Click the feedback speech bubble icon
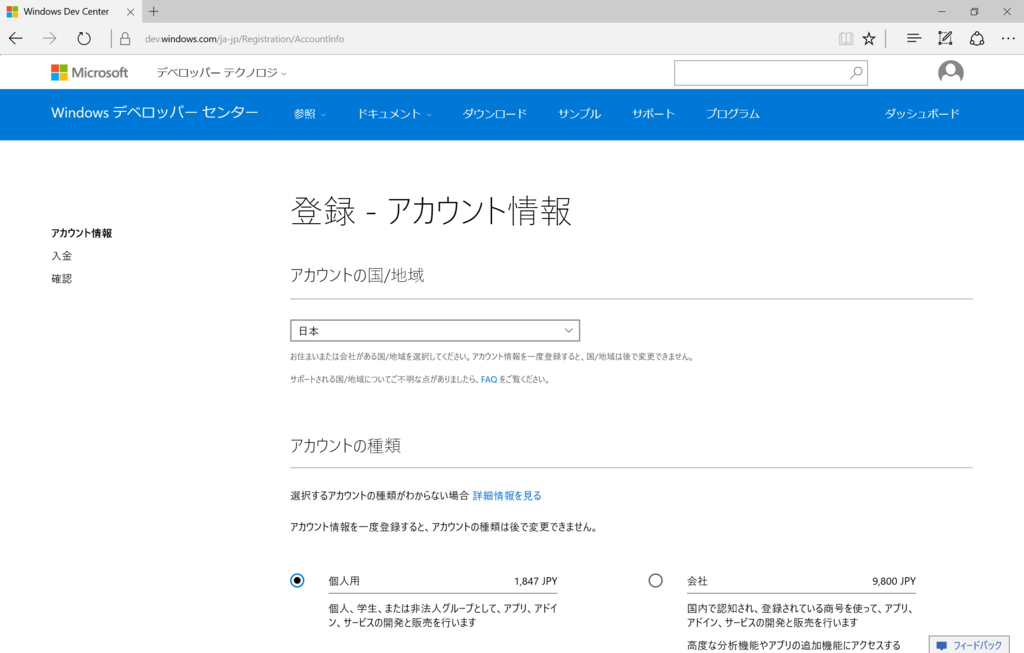Image resolution: width=1024 pixels, height=653 pixels. 941,646
